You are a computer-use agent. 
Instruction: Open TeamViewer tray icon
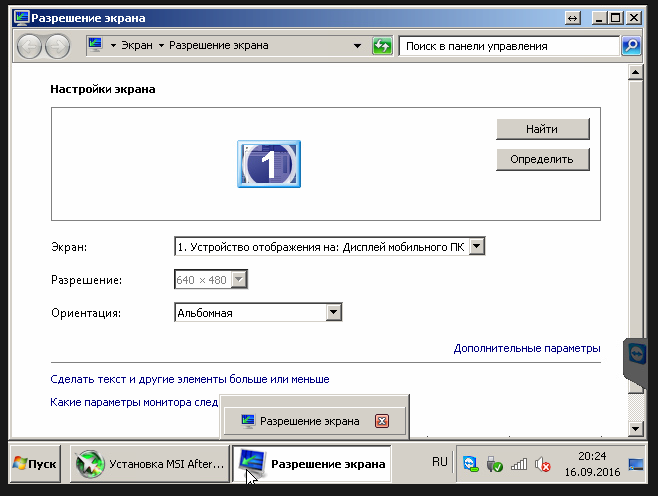point(469,464)
